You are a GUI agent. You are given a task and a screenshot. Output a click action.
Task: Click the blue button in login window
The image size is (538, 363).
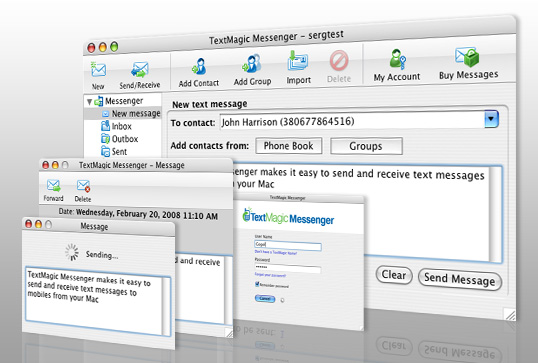click(265, 298)
